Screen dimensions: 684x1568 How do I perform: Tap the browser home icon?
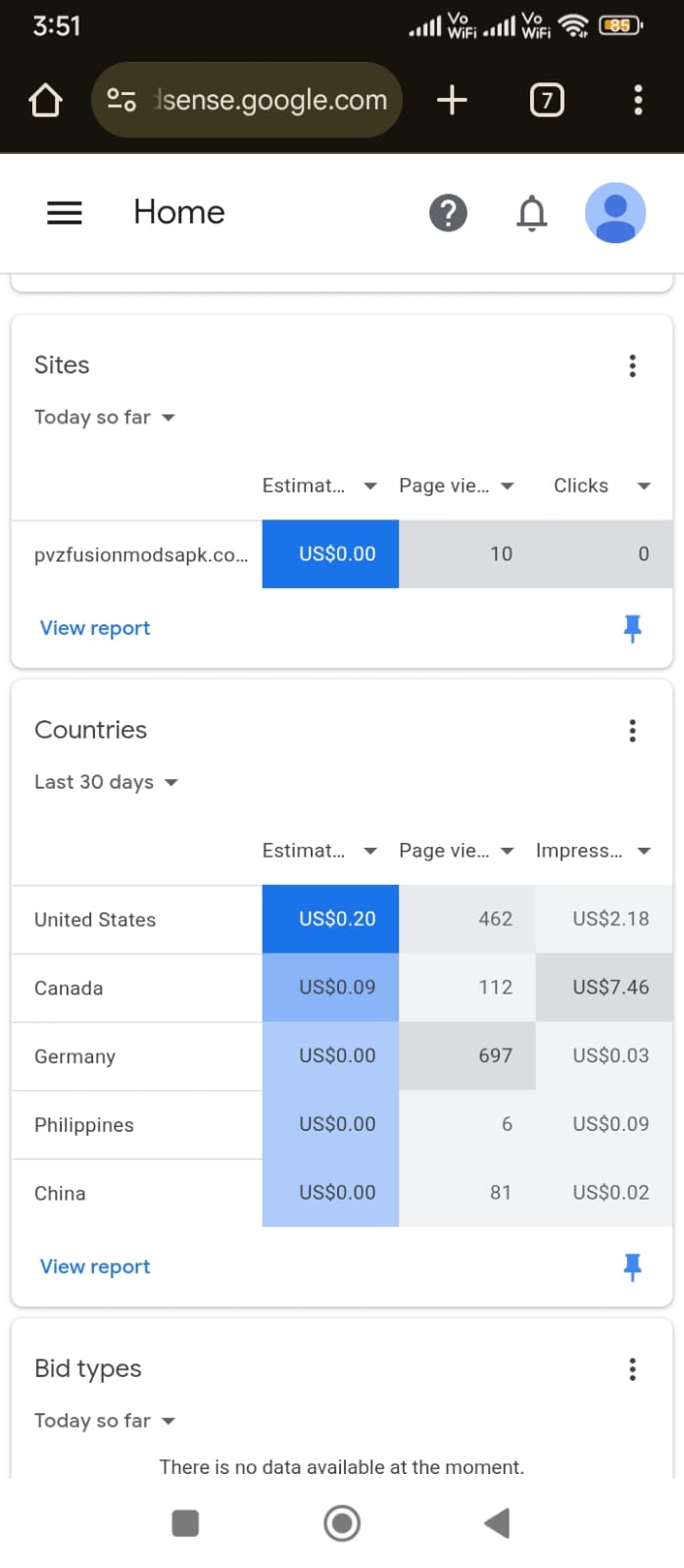[x=45, y=100]
